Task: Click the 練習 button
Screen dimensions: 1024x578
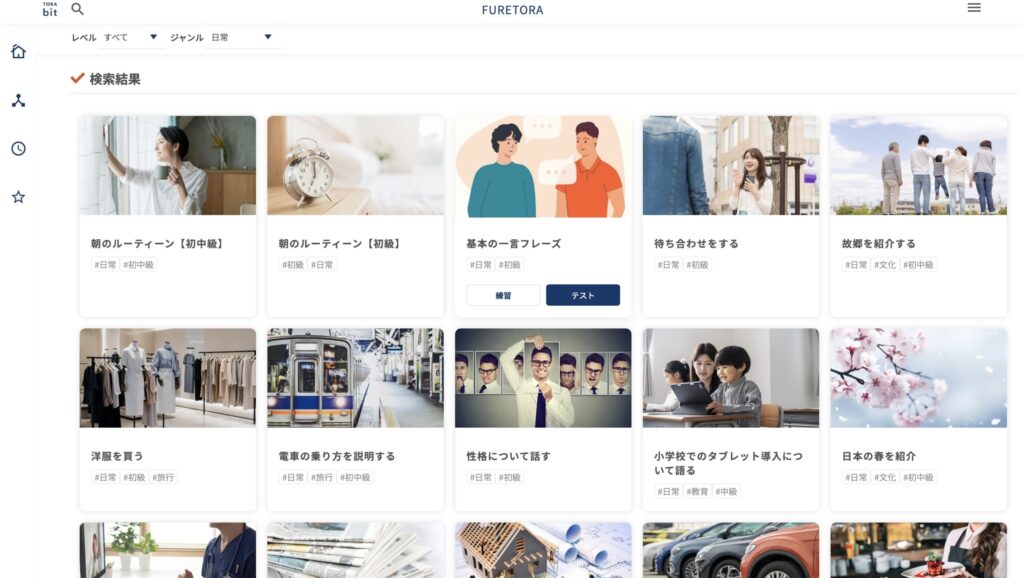Action: tap(503, 295)
